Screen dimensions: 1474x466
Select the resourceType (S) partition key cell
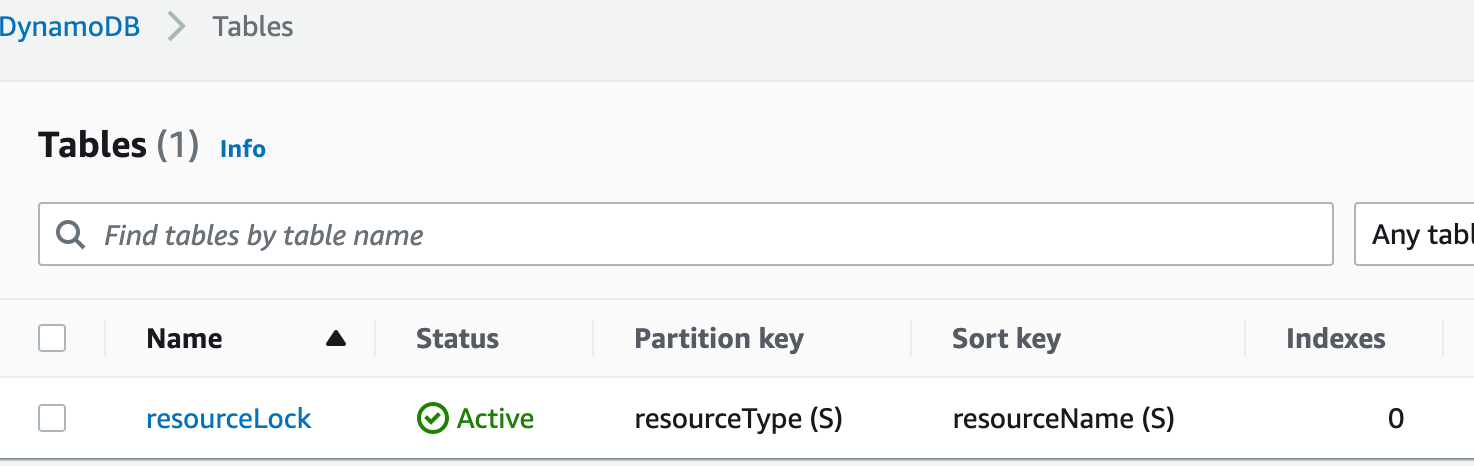pyautogui.click(x=738, y=418)
